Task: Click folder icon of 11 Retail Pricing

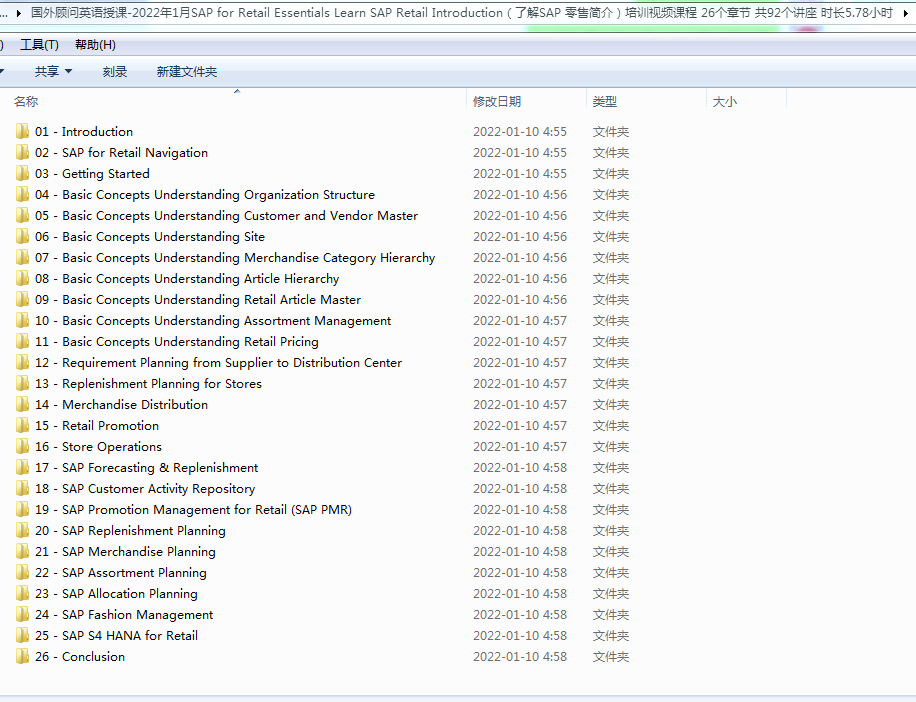Action: (22, 341)
